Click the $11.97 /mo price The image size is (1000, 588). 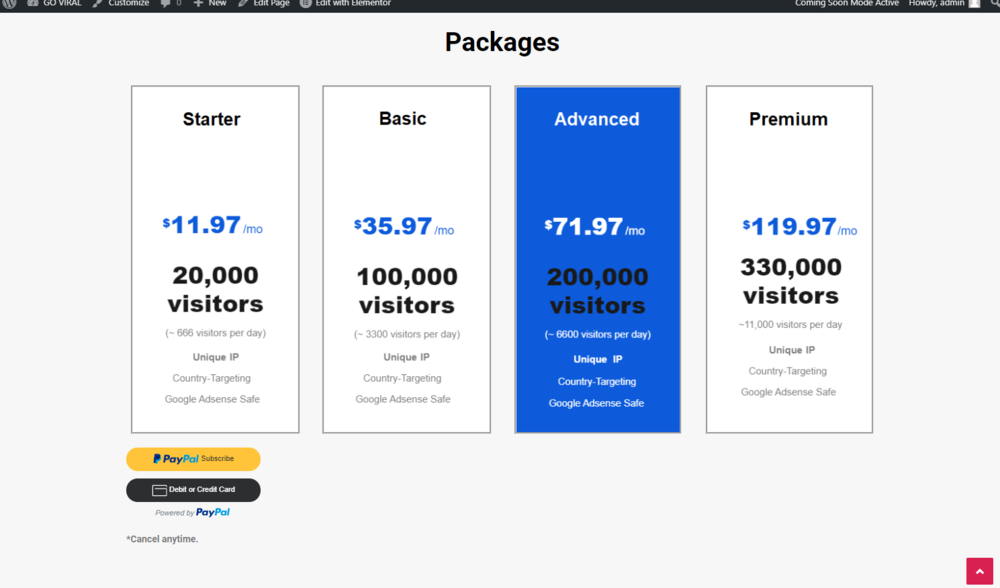212,225
